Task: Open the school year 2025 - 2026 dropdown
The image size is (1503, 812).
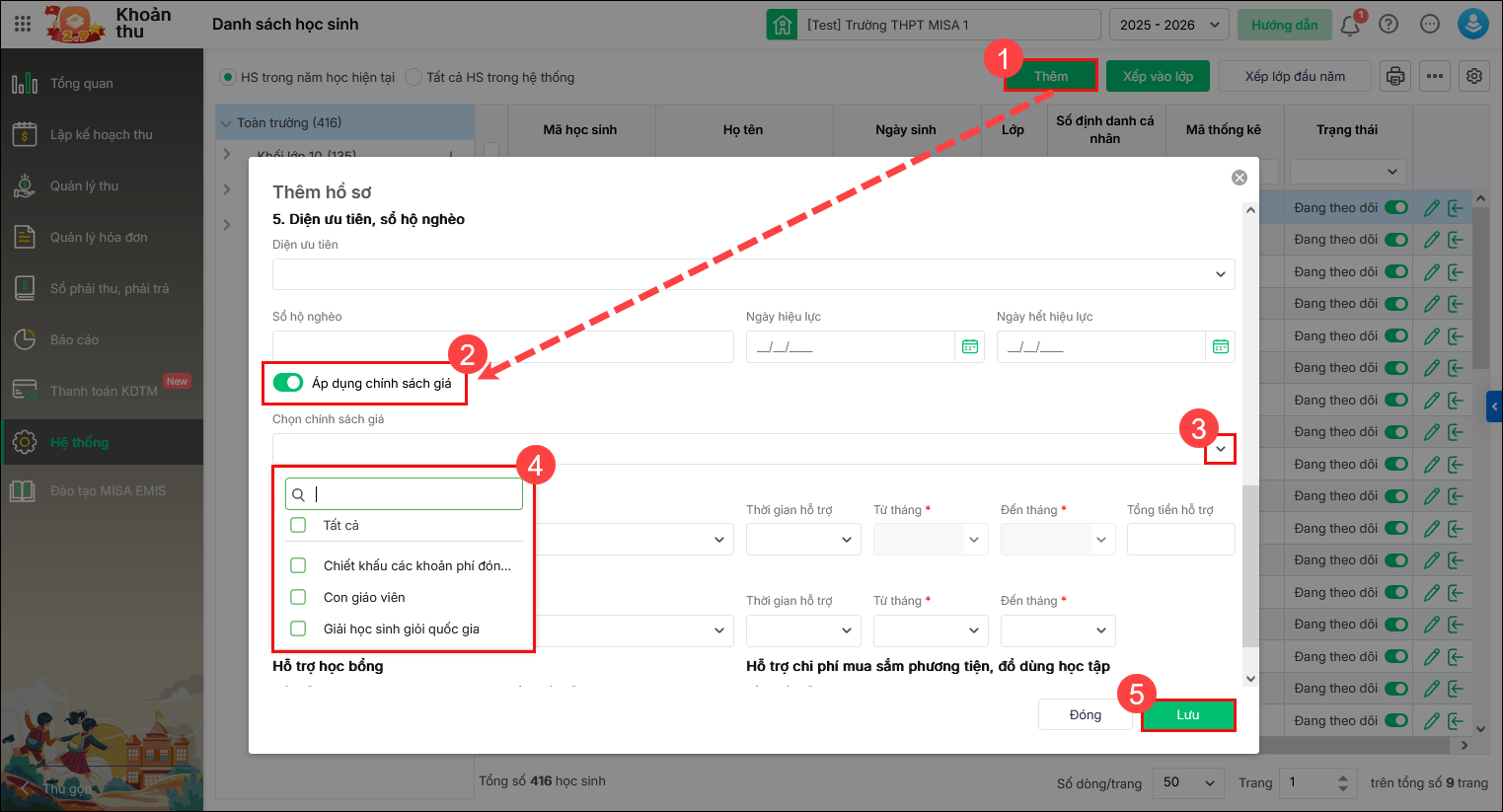Action: [1168, 25]
